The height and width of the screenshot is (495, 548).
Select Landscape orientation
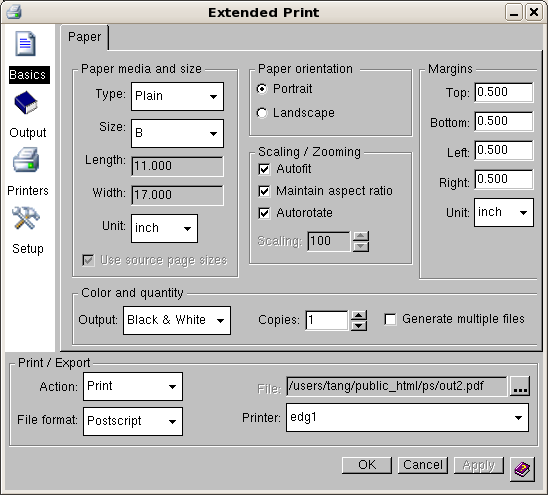(x=262, y=113)
